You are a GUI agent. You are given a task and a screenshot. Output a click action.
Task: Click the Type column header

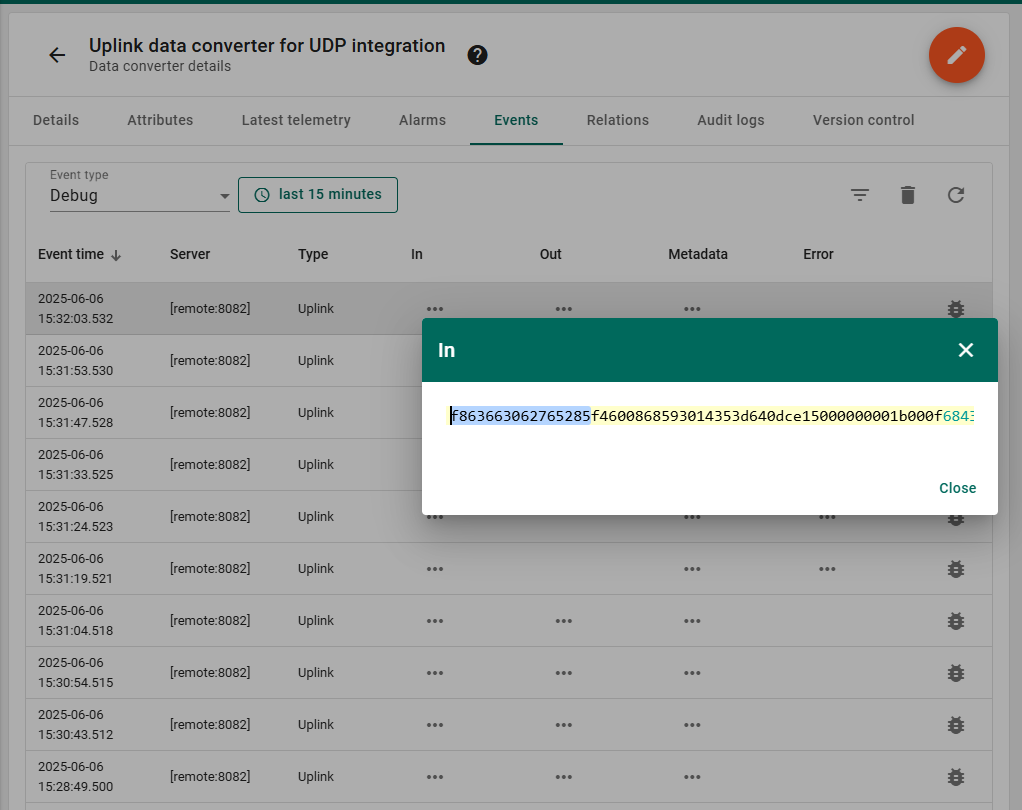click(x=313, y=255)
